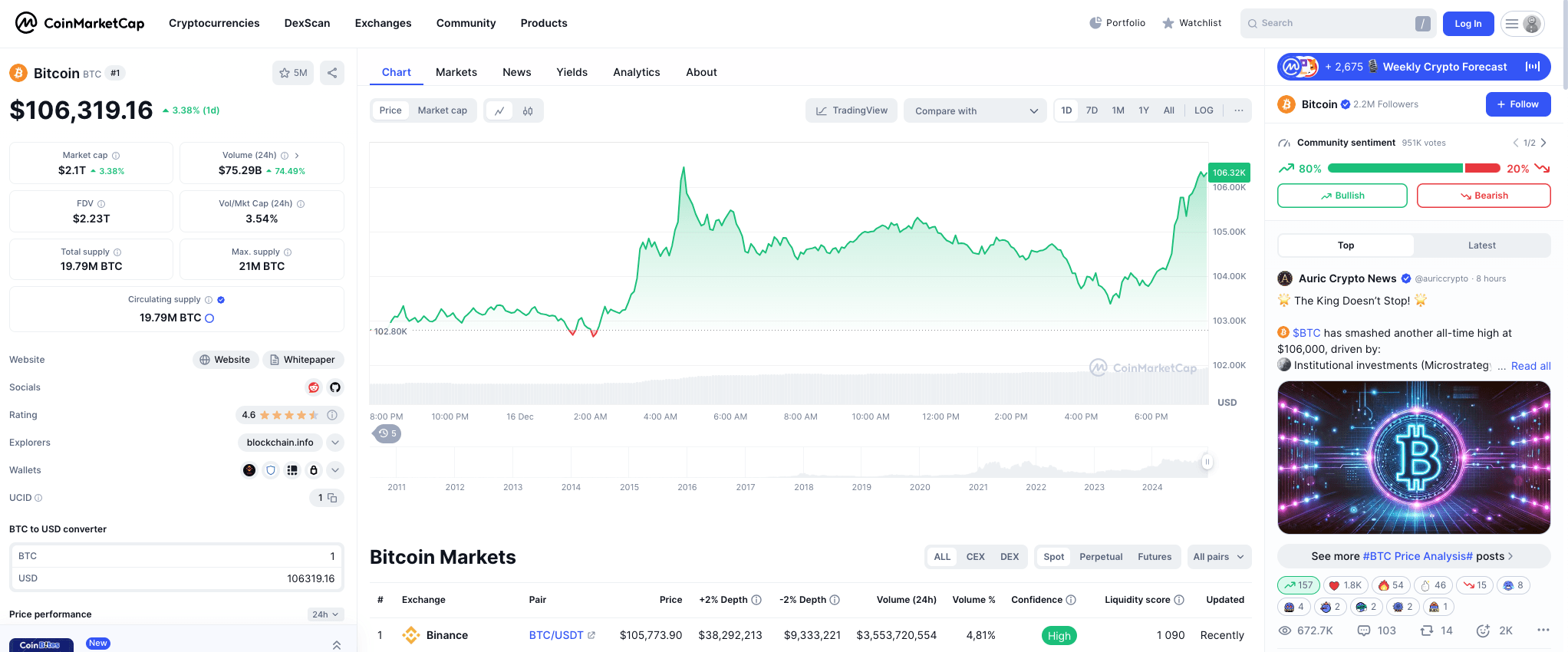
Task: Expand the Wallets list chevron
Action: pos(335,470)
